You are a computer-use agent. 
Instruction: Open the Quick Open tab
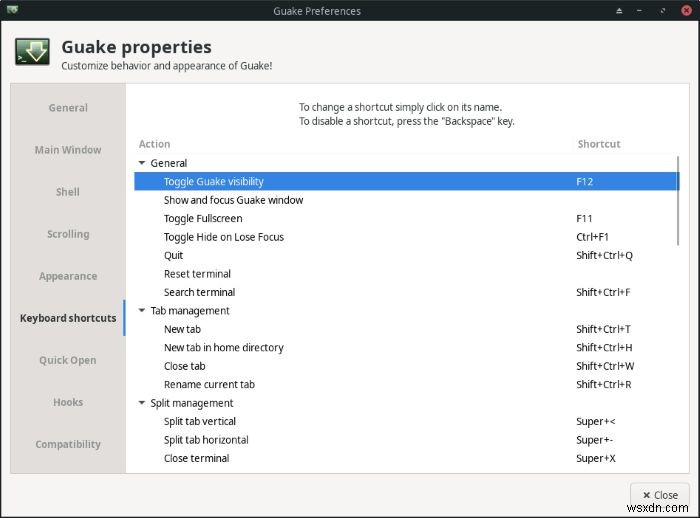coord(68,360)
